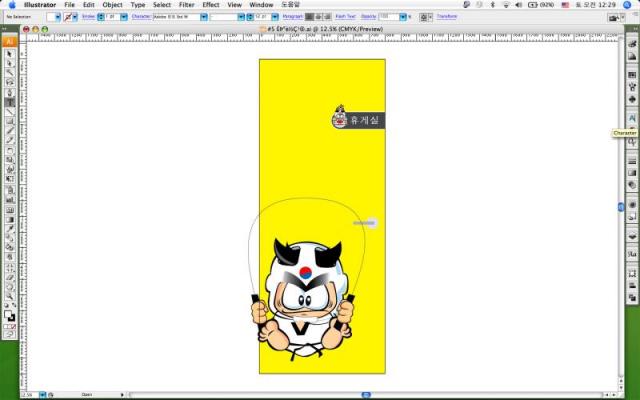Select the Rectangle tool
Screen dimensions: 640x400
pyautogui.click(x=10, y=121)
